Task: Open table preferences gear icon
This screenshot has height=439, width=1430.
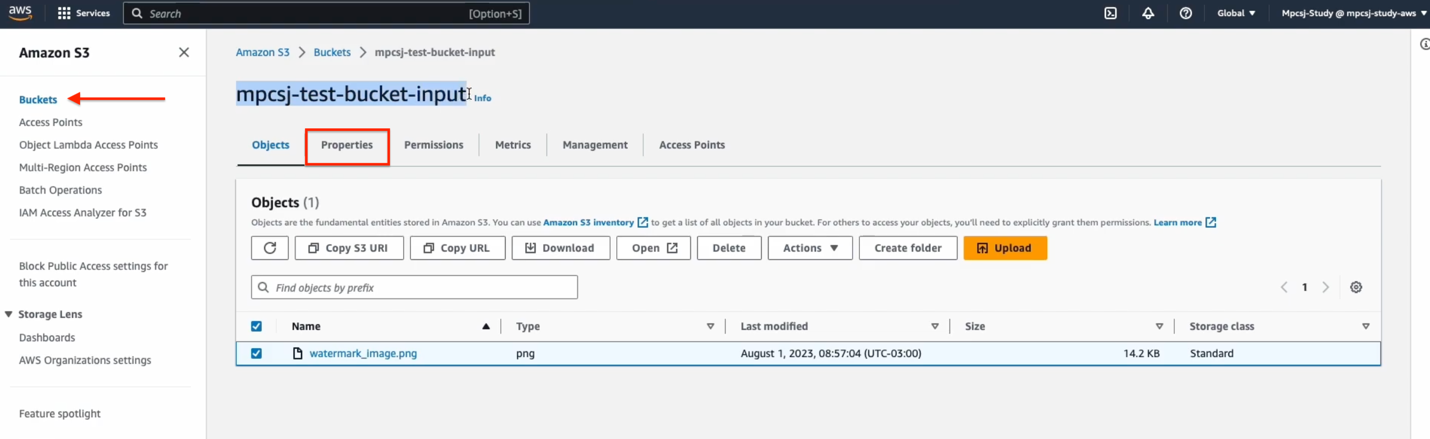Action: (x=1356, y=287)
